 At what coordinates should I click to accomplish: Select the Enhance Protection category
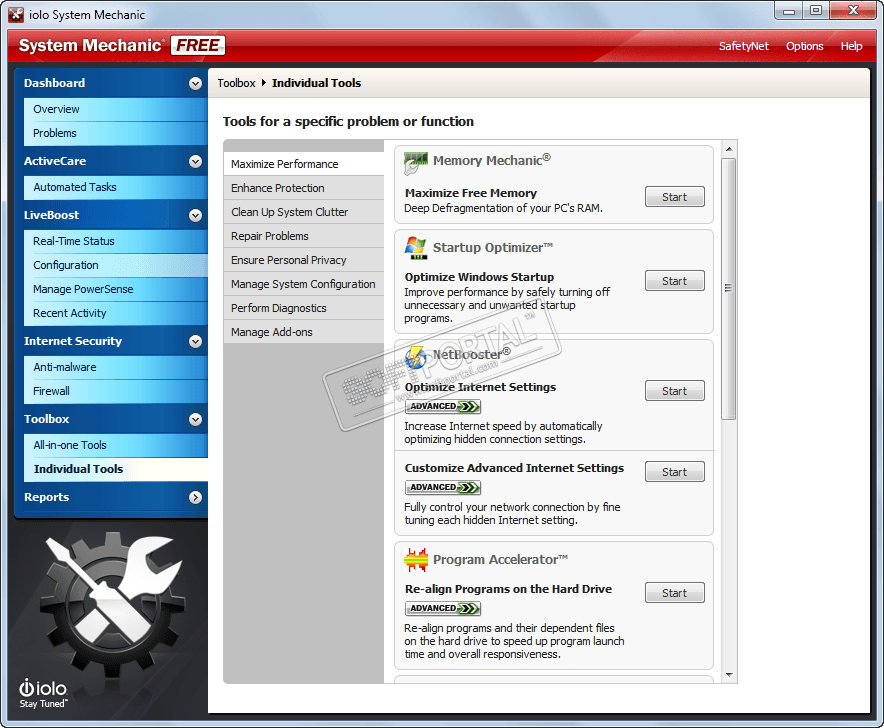click(x=304, y=188)
